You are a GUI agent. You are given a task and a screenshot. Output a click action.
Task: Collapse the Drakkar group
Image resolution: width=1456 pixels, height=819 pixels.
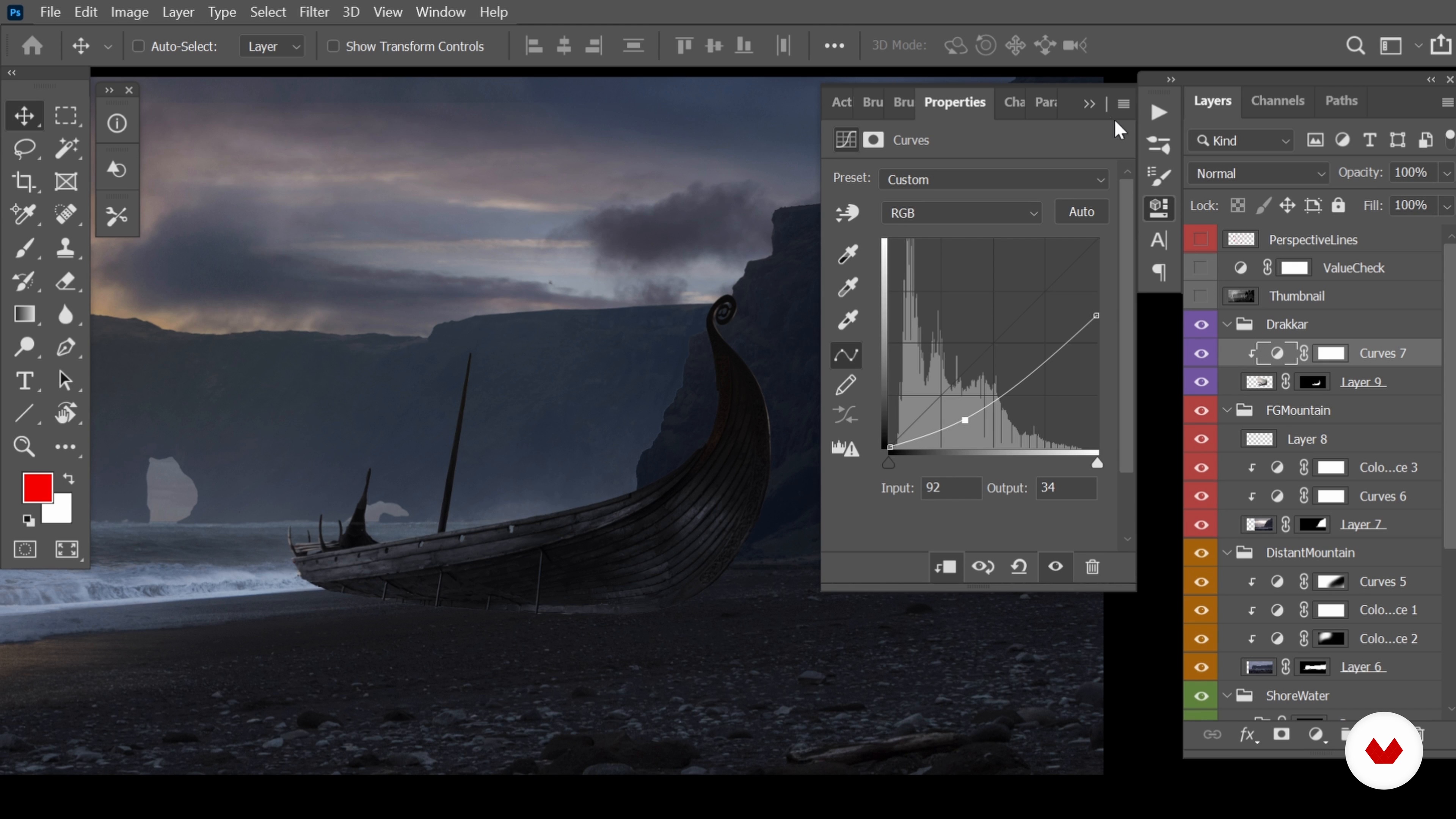pyautogui.click(x=1227, y=325)
